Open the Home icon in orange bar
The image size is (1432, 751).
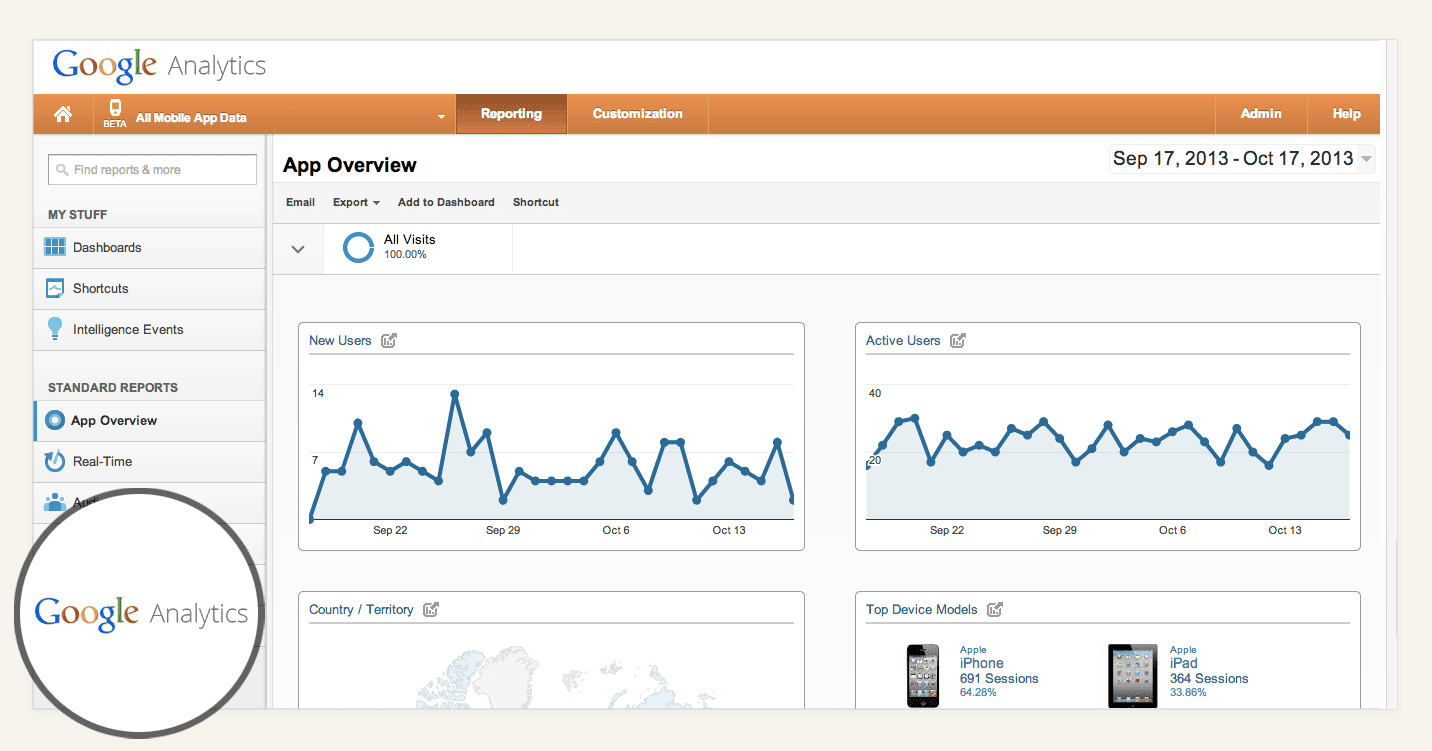(63, 114)
